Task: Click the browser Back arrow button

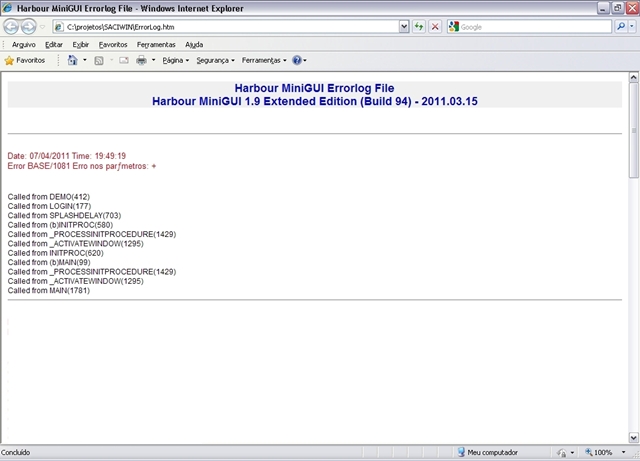Action: coord(11,27)
